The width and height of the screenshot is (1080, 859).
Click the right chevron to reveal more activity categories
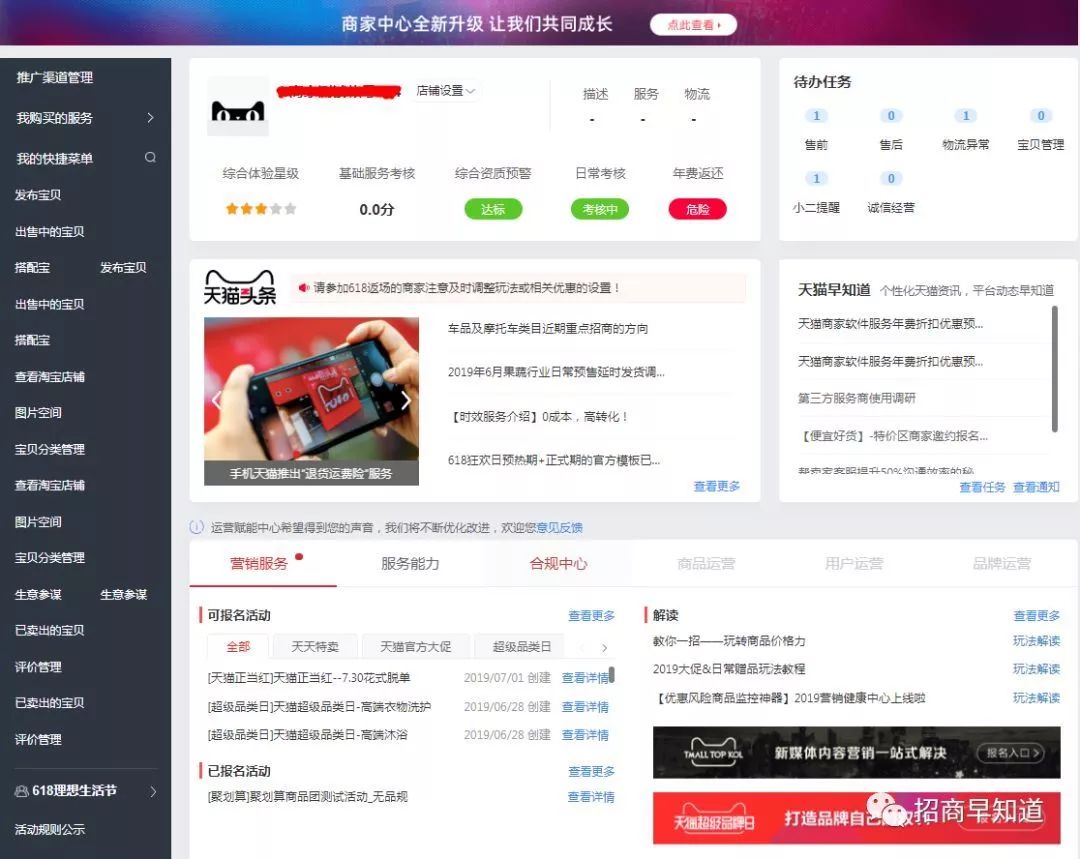[605, 646]
